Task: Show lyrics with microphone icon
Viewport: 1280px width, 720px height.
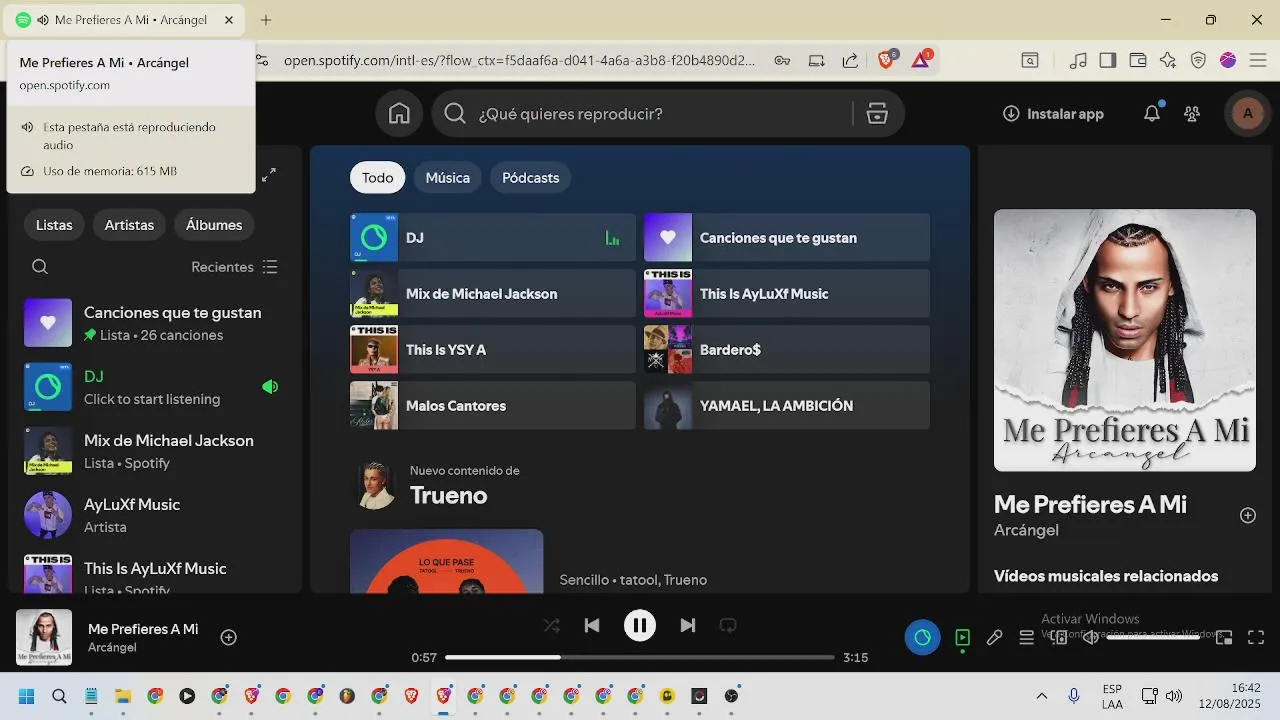Action: tap(994, 637)
